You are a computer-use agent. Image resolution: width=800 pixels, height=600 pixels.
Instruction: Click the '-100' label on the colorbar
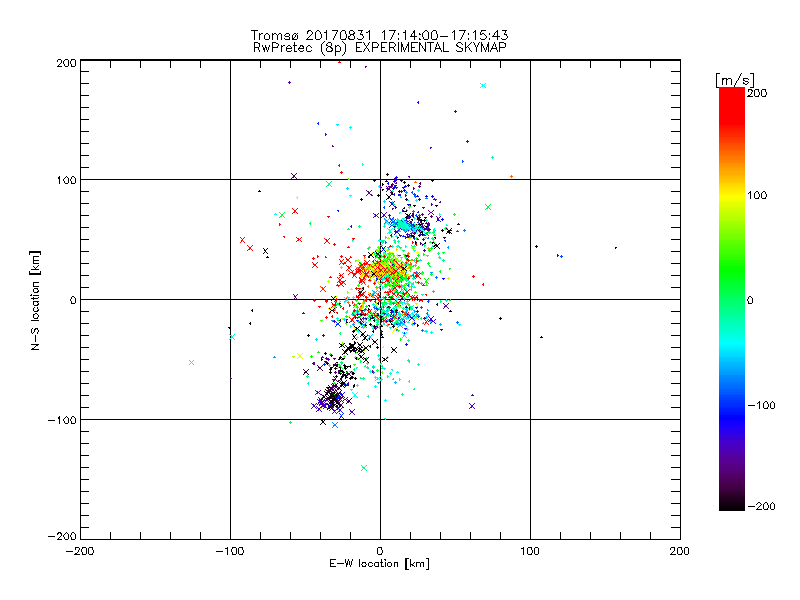click(761, 405)
